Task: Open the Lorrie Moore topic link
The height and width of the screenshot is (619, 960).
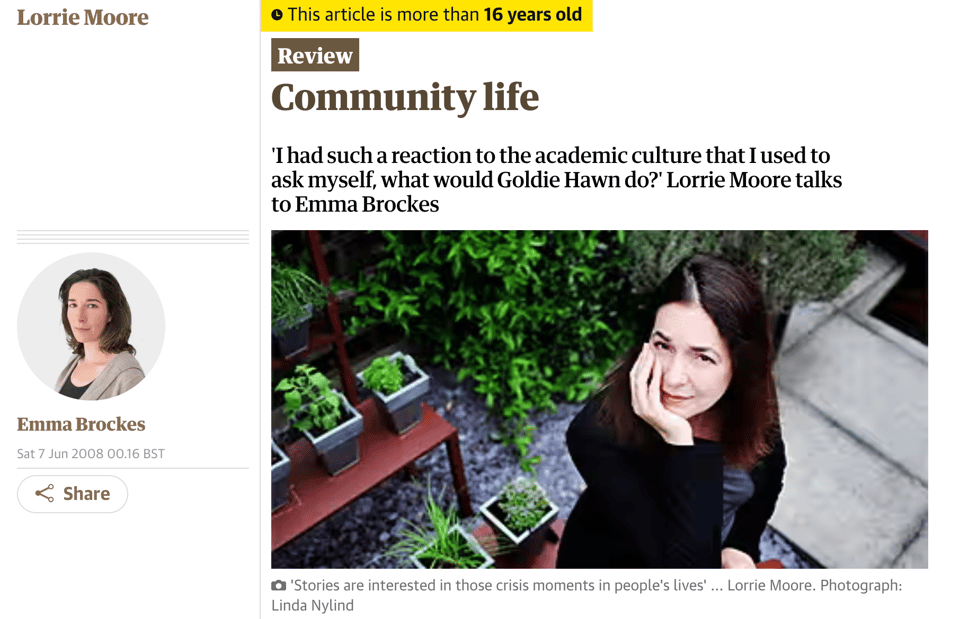Action: tap(83, 17)
